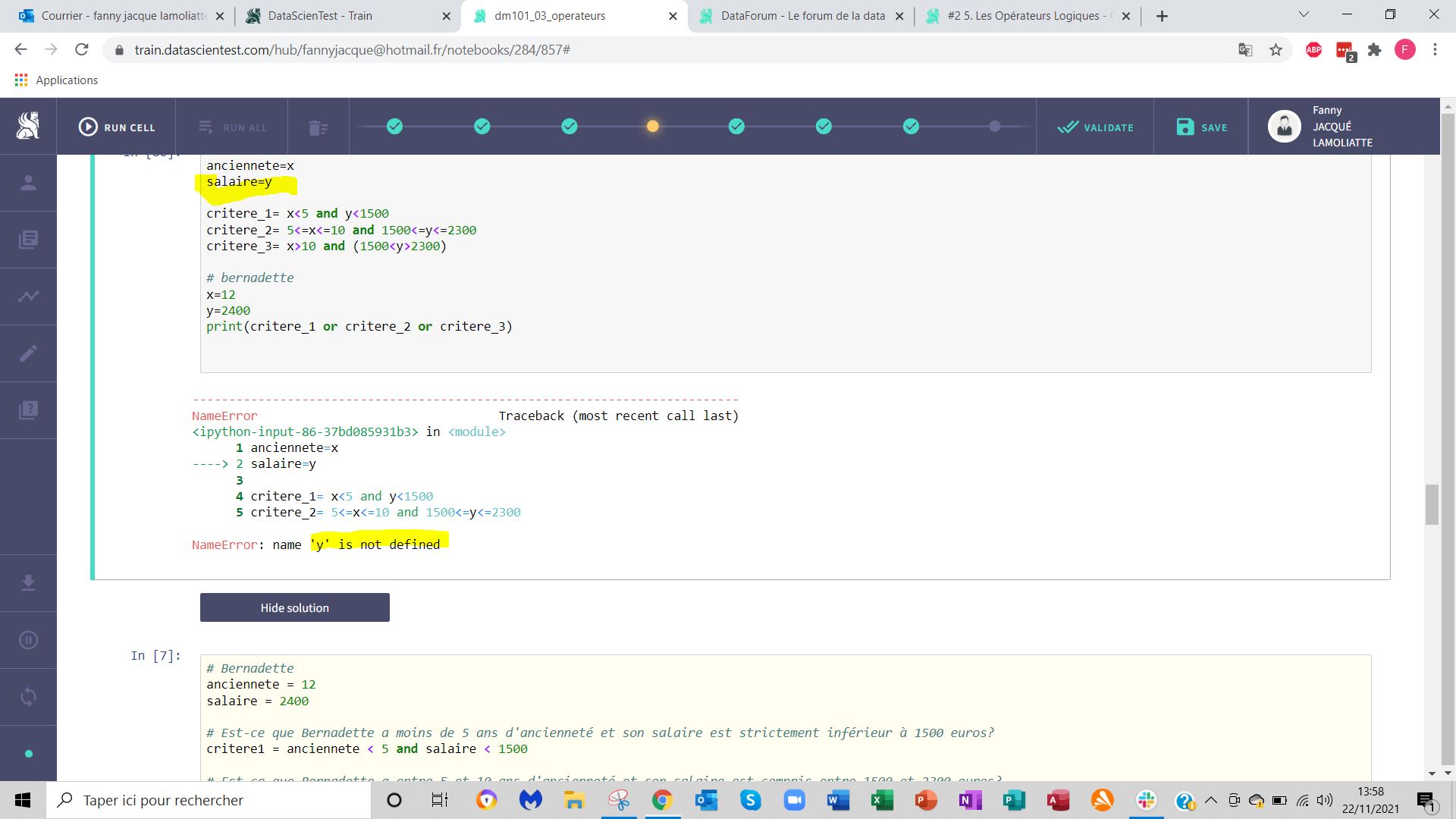Open the pencil edit sidebar icon
Viewport: 1456px width, 819px height.
tap(28, 353)
